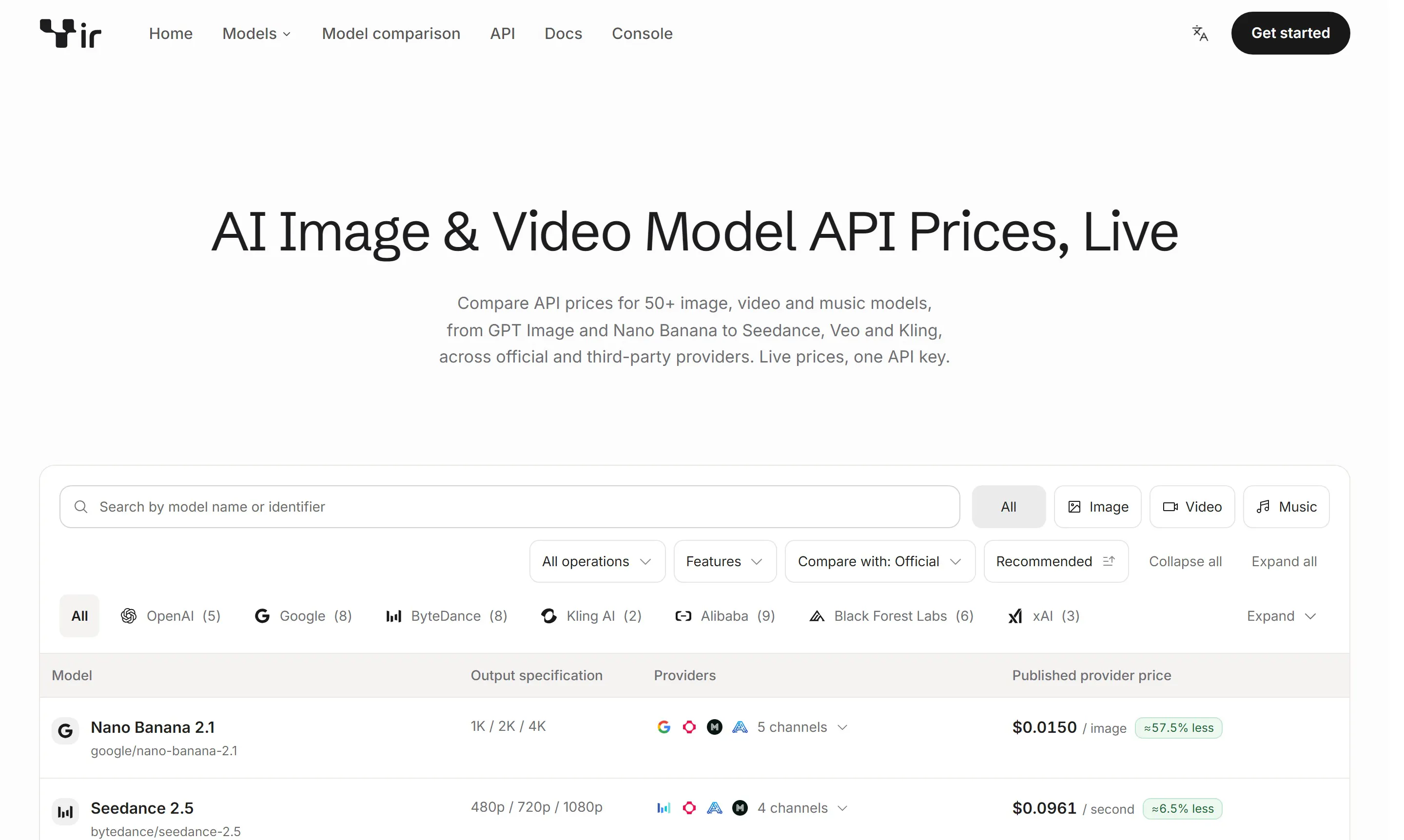Open the Docs nav link

563,34
